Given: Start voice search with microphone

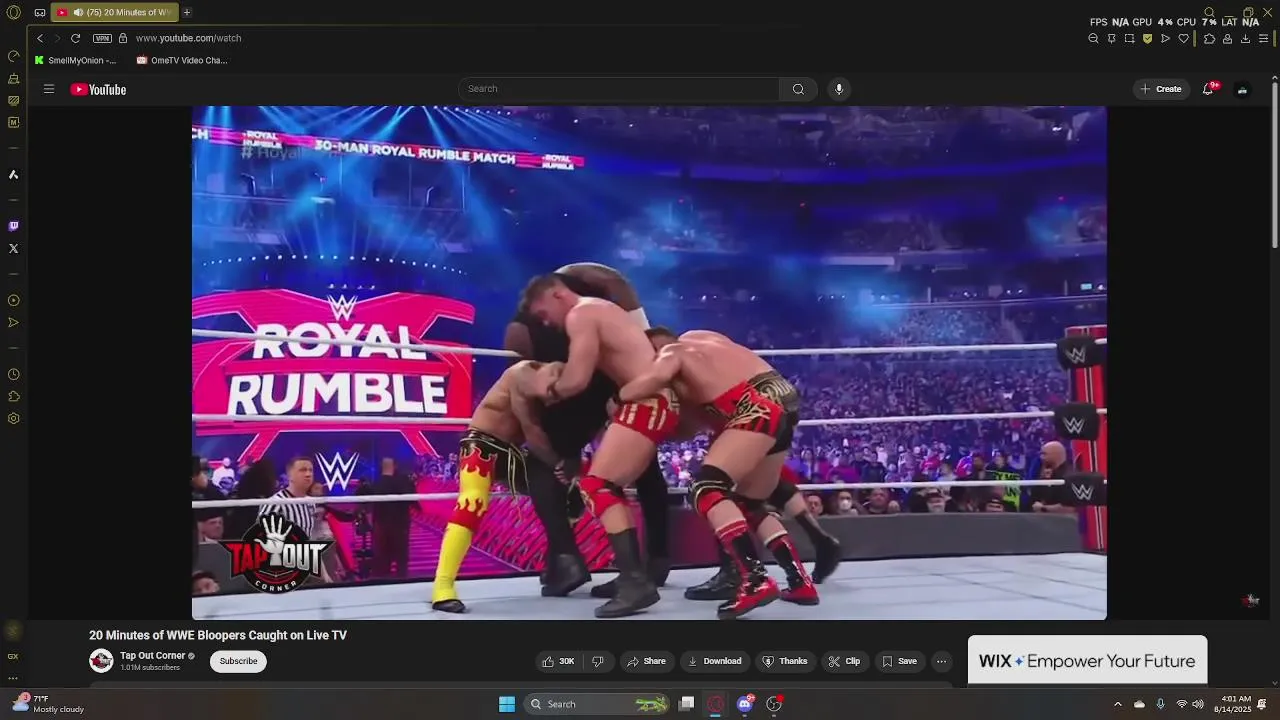Looking at the screenshot, I should [x=839, y=89].
